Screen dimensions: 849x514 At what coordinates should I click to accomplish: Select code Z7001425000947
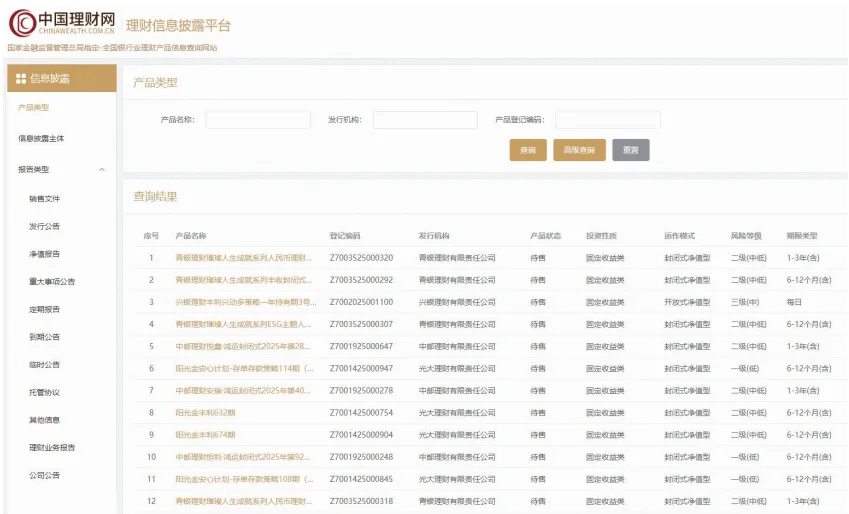coord(361,368)
